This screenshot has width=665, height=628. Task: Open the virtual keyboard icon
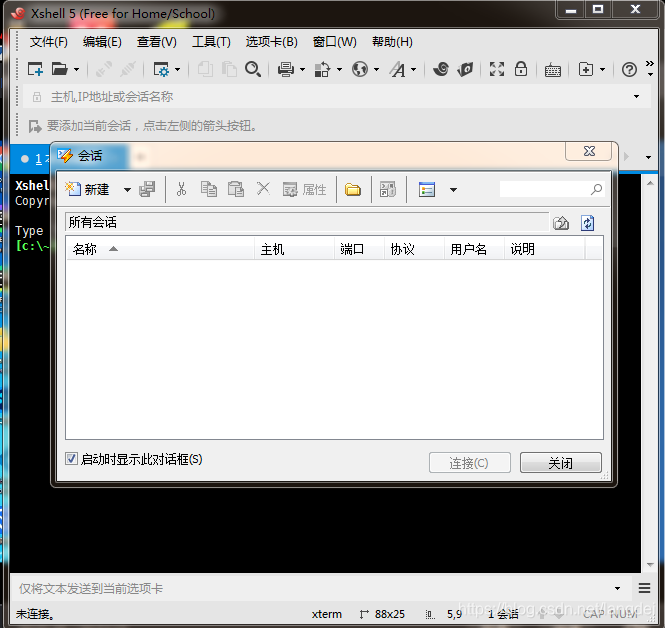pos(553,70)
